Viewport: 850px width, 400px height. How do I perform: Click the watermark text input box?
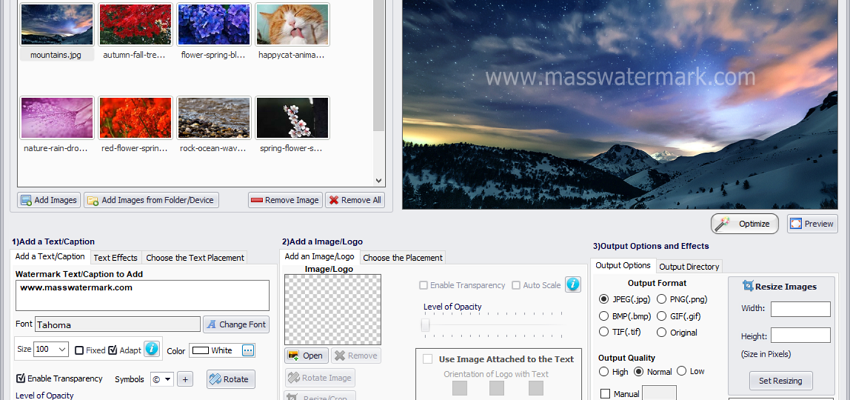142,295
